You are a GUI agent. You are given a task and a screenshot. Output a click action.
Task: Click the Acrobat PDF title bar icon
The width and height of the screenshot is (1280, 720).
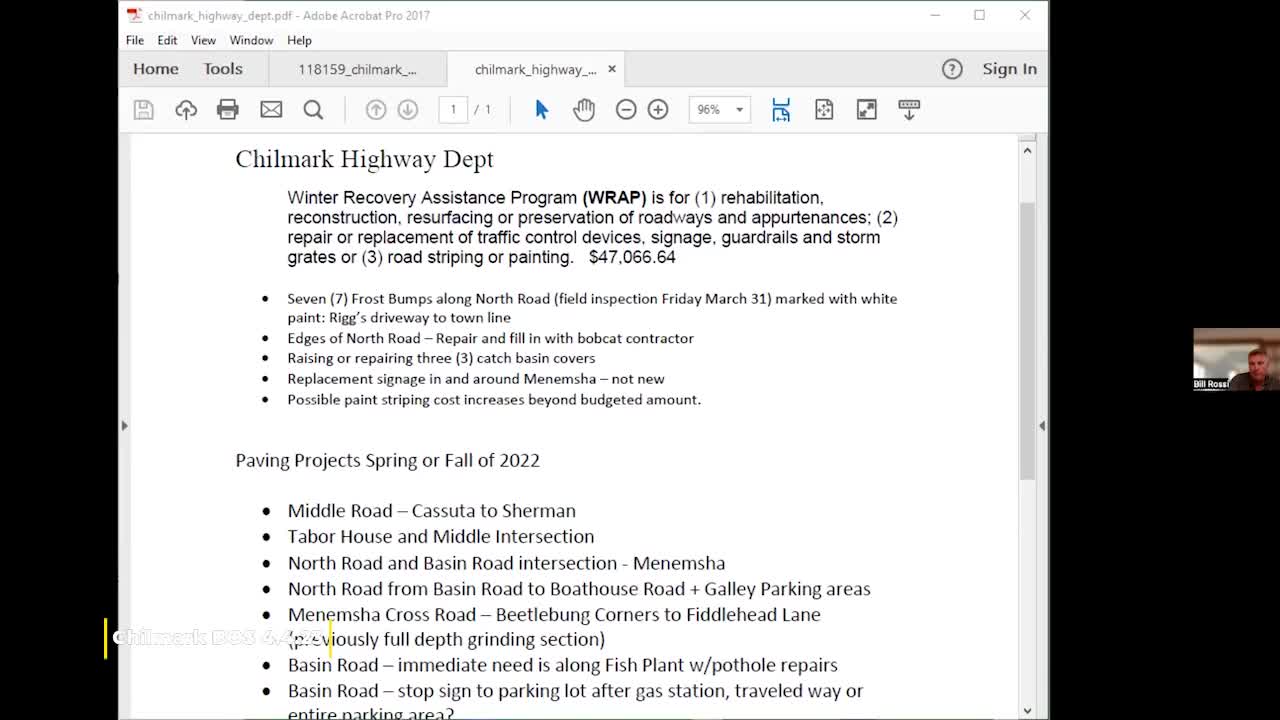point(134,15)
